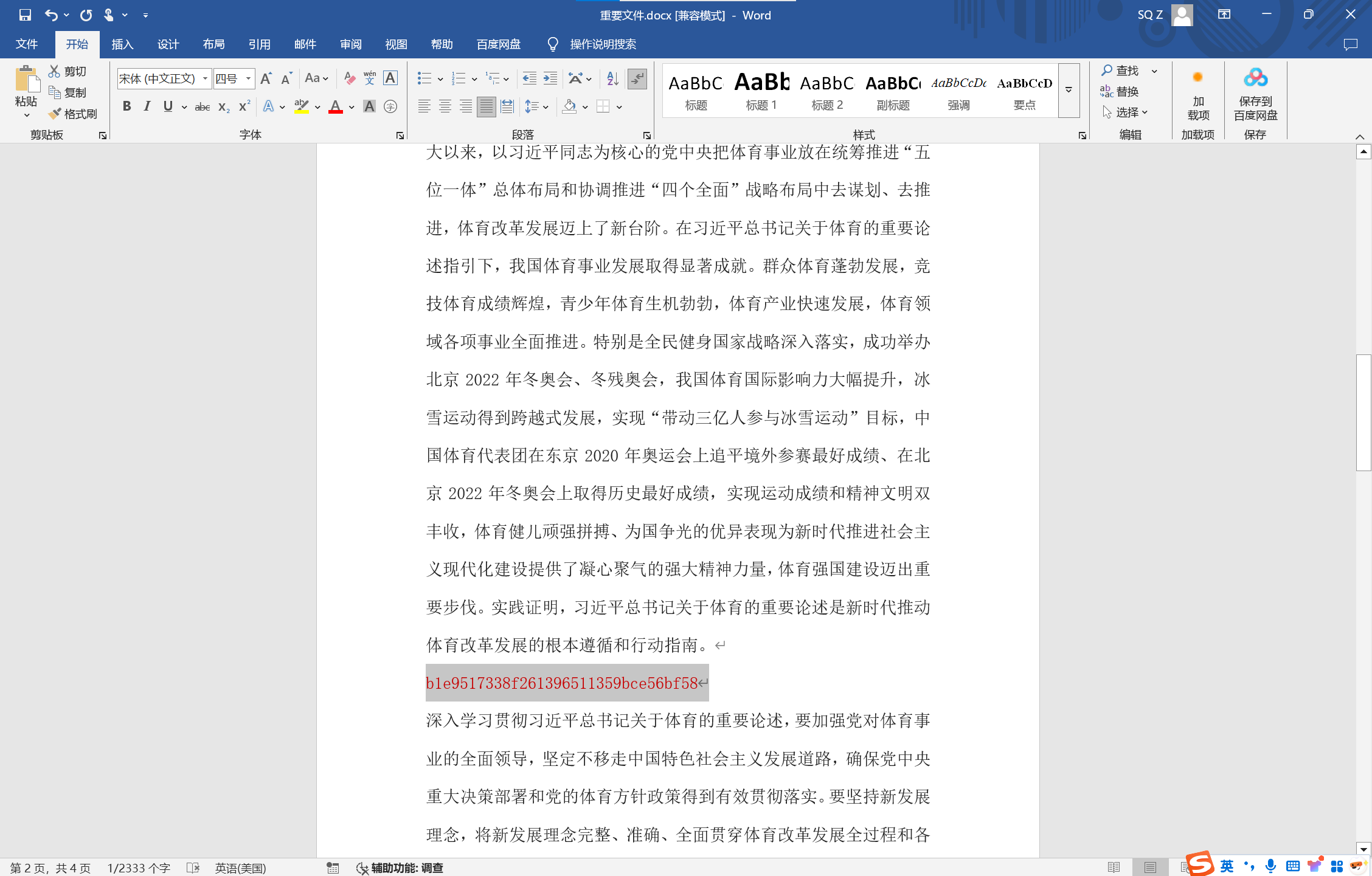Click the vertical scrollbar thumb
The width and height of the screenshot is (1372, 876).
pyautogui.click(x=1363, y=412)
